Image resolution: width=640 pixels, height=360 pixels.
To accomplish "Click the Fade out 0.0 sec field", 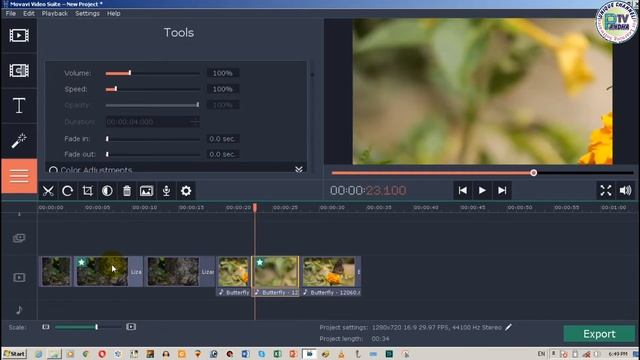I will pyautogui.click(x=223, y=154).
